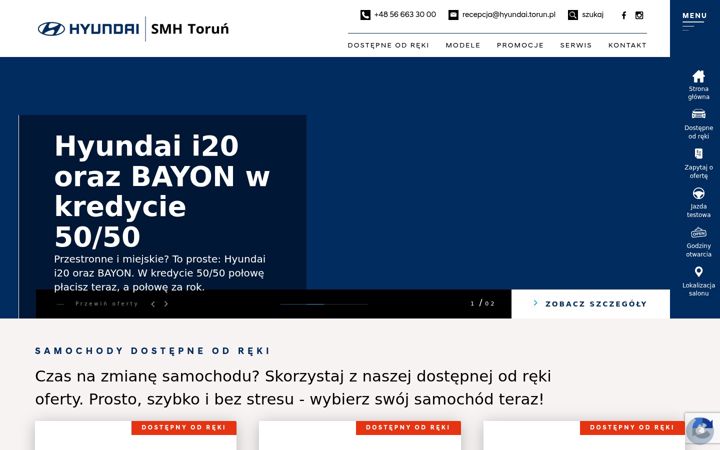Click the envelope email icon
Screen dimensions: 720x450
click(x=453, y=15)
